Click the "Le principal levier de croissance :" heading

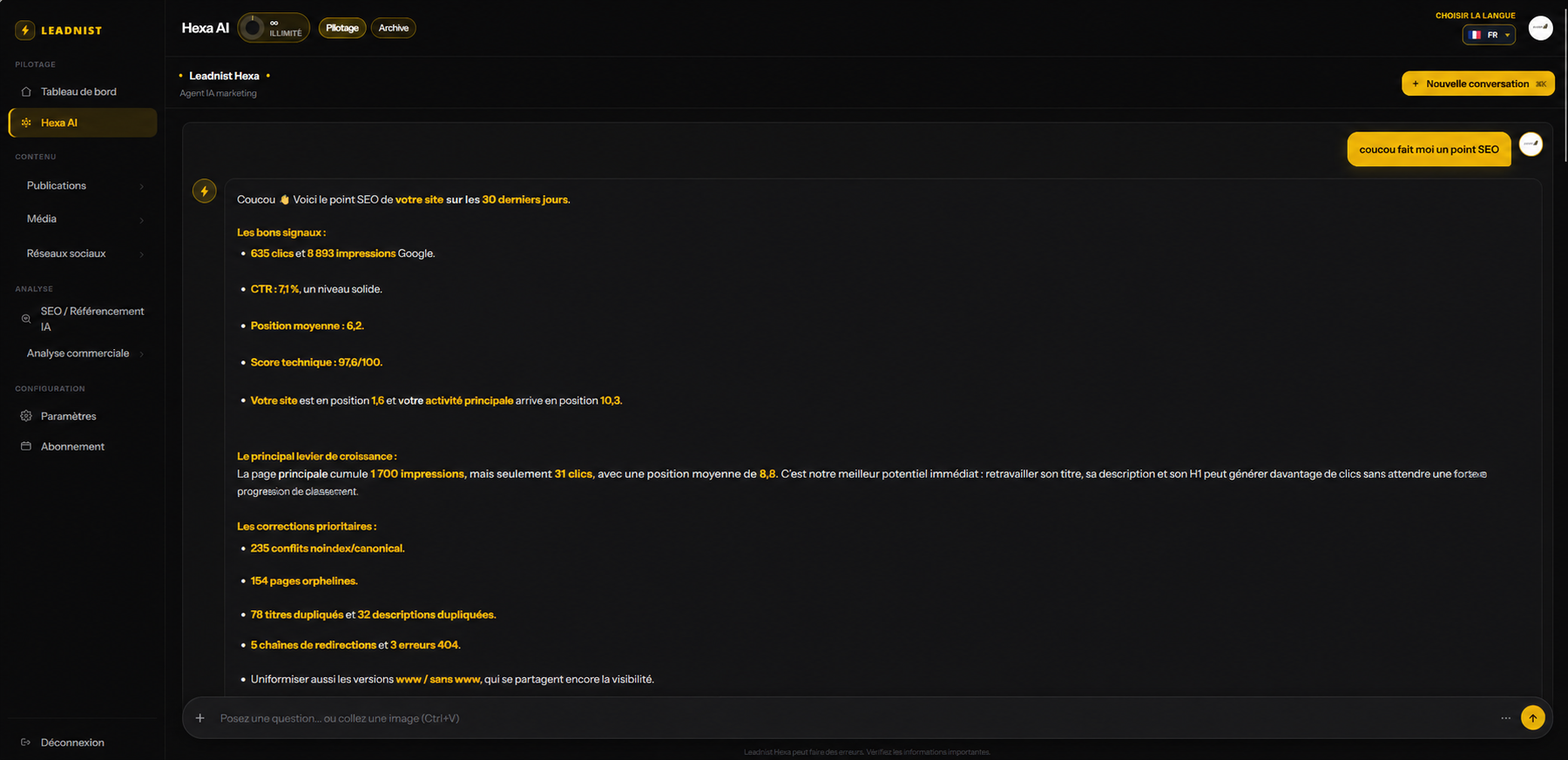(x=317, y=456)
